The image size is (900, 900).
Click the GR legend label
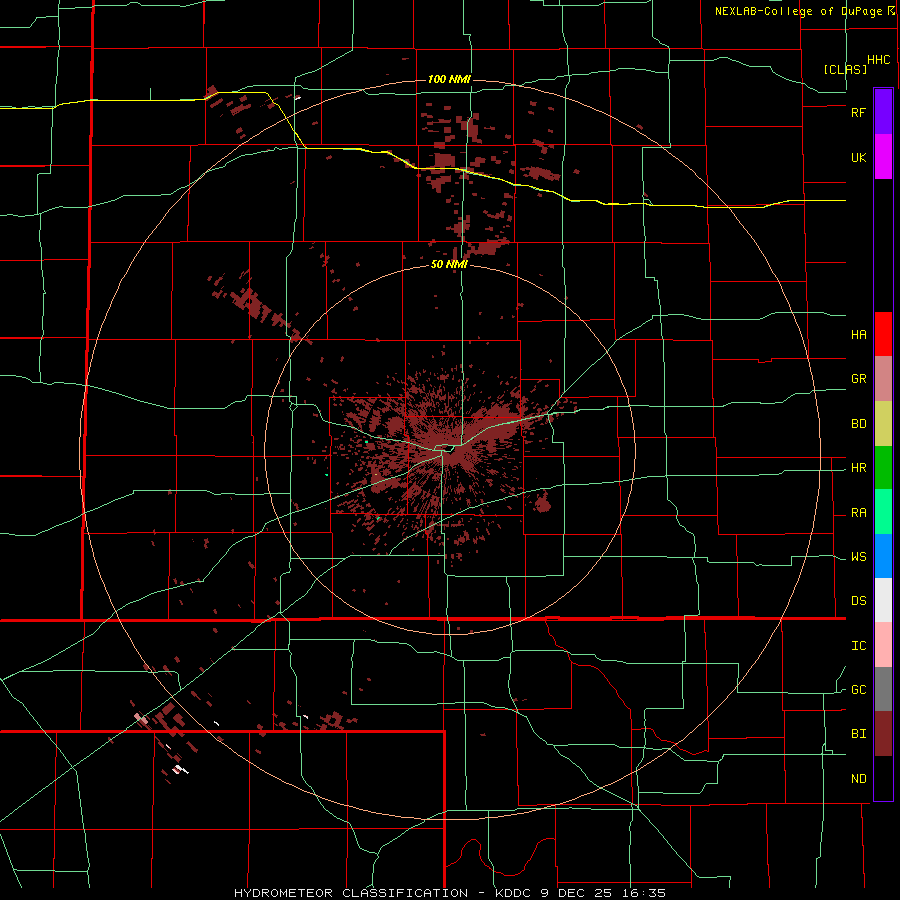[x=858, y=379]
